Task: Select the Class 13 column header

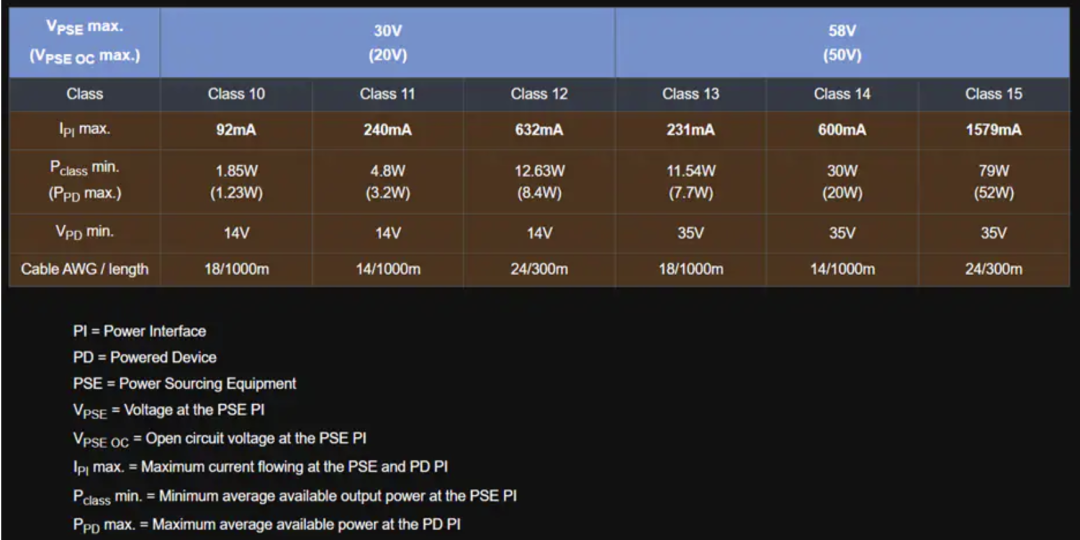Action: click(690, 94)
